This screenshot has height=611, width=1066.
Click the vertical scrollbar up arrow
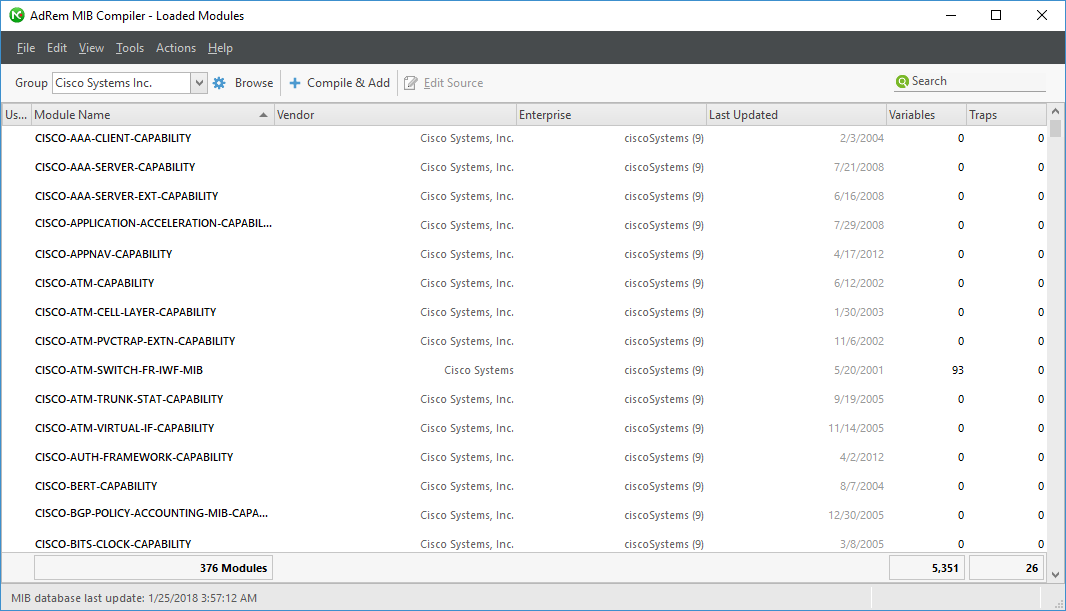pos(1055,111)
